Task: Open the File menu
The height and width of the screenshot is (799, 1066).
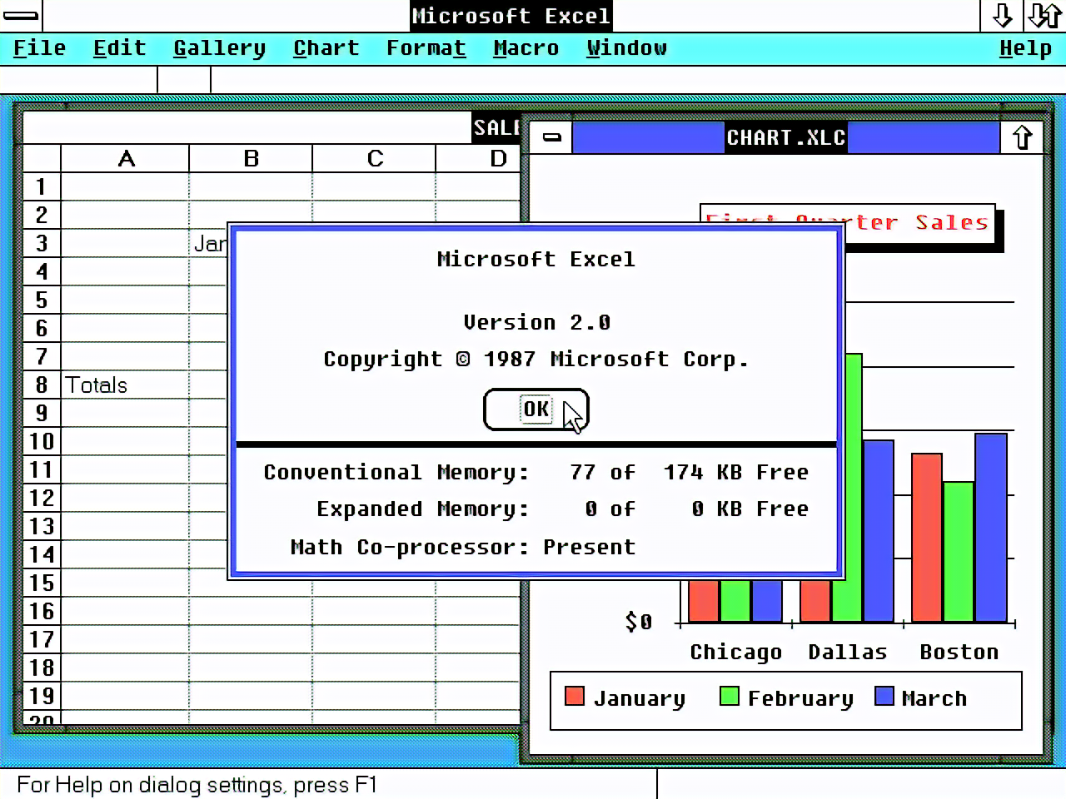Action: click(x=38, y=47)
